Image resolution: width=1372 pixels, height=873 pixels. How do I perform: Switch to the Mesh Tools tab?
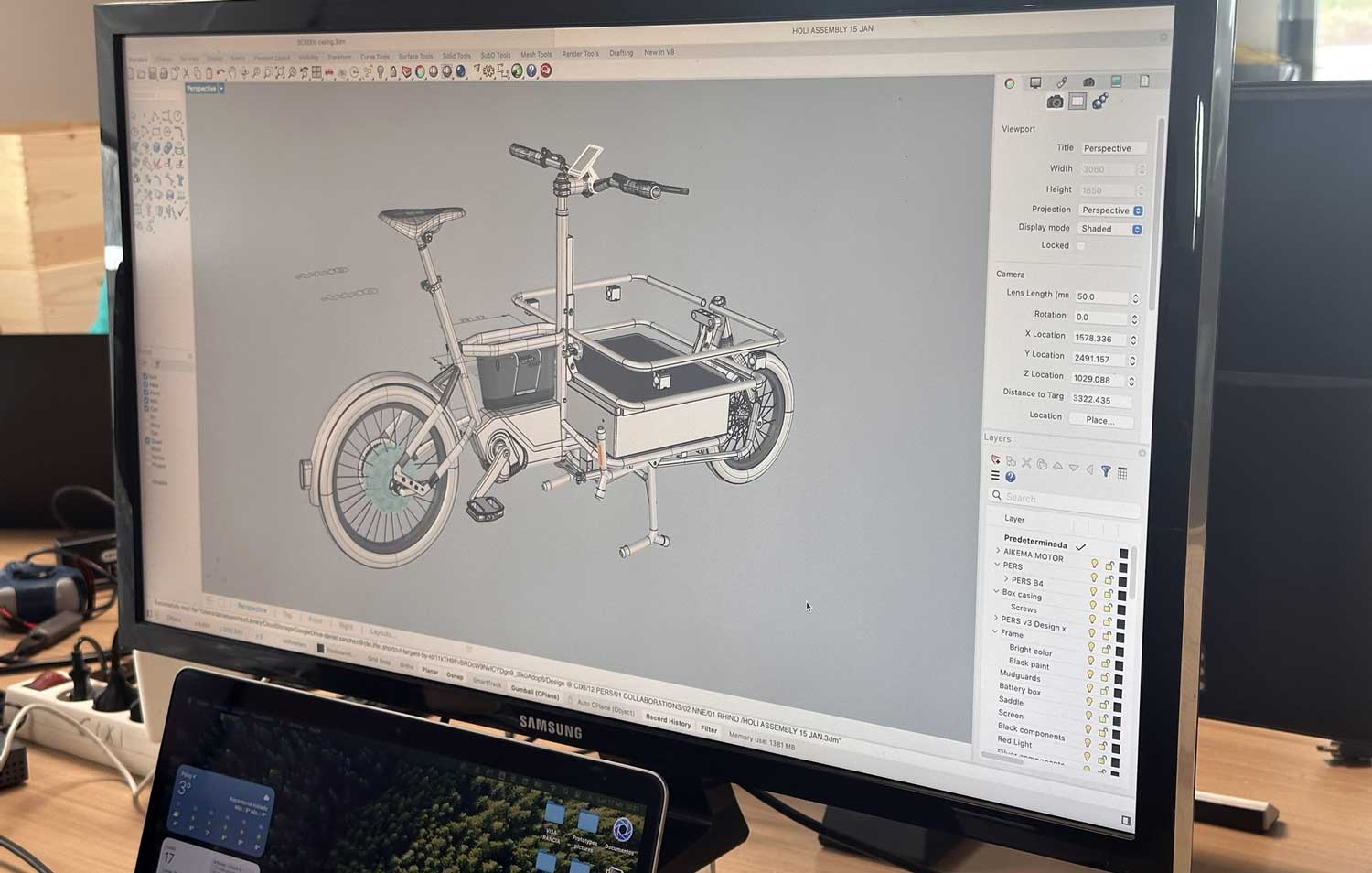point(536,55)
